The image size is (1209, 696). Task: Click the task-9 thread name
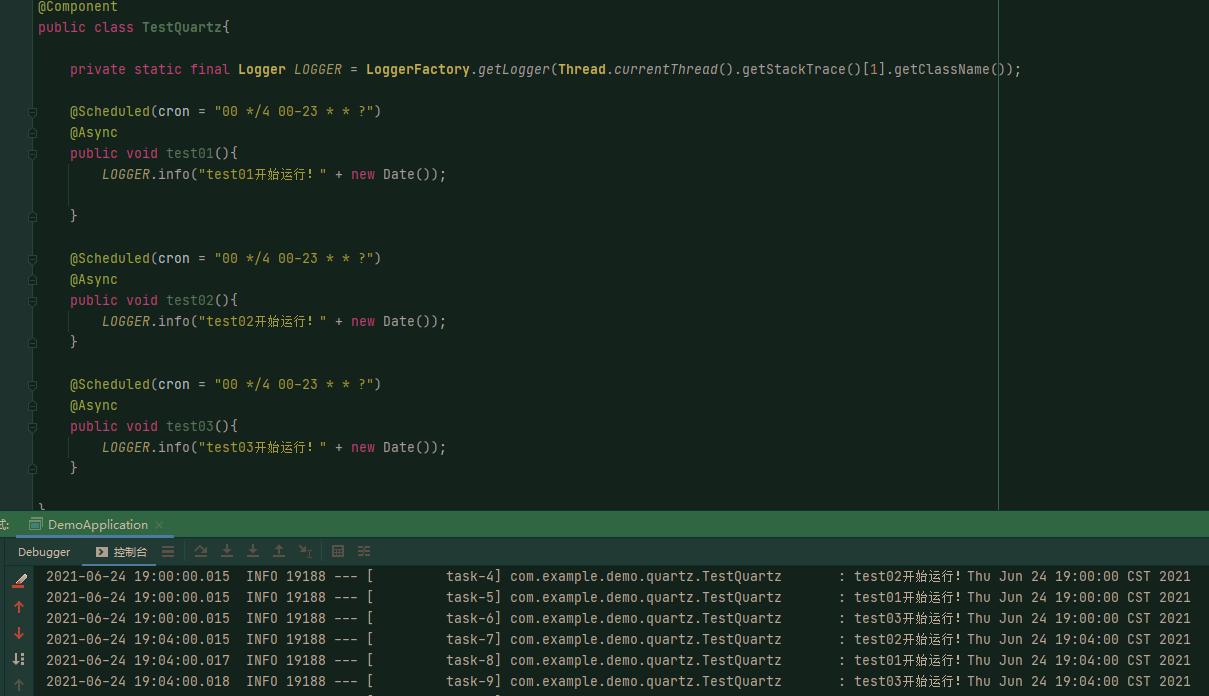point(470,681)
